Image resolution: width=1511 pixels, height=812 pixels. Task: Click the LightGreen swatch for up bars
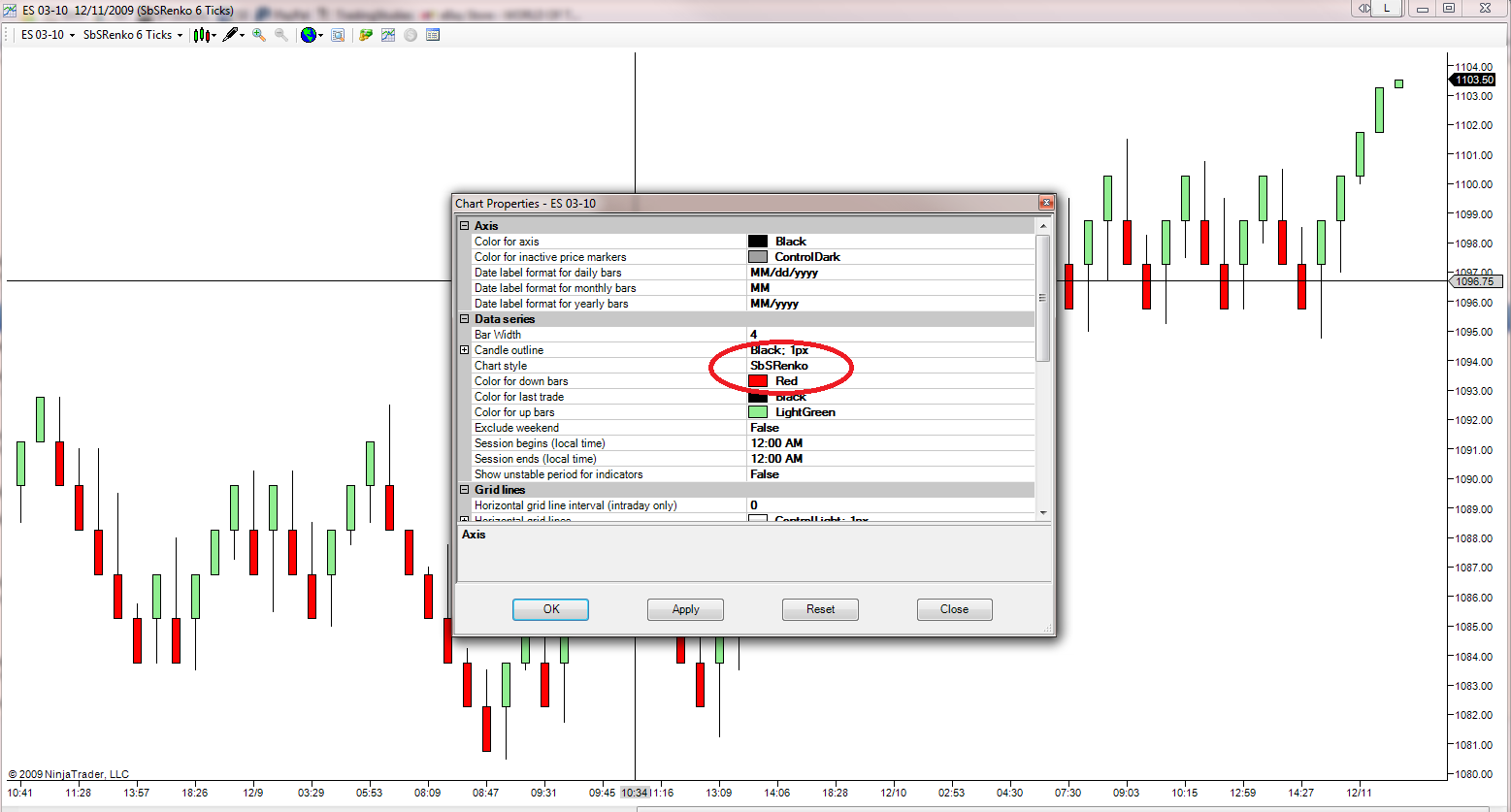(758, 412)
